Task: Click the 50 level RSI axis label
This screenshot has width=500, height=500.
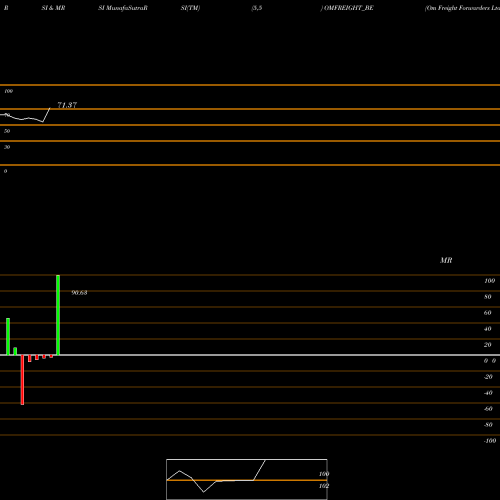Action: coord(7,131)
